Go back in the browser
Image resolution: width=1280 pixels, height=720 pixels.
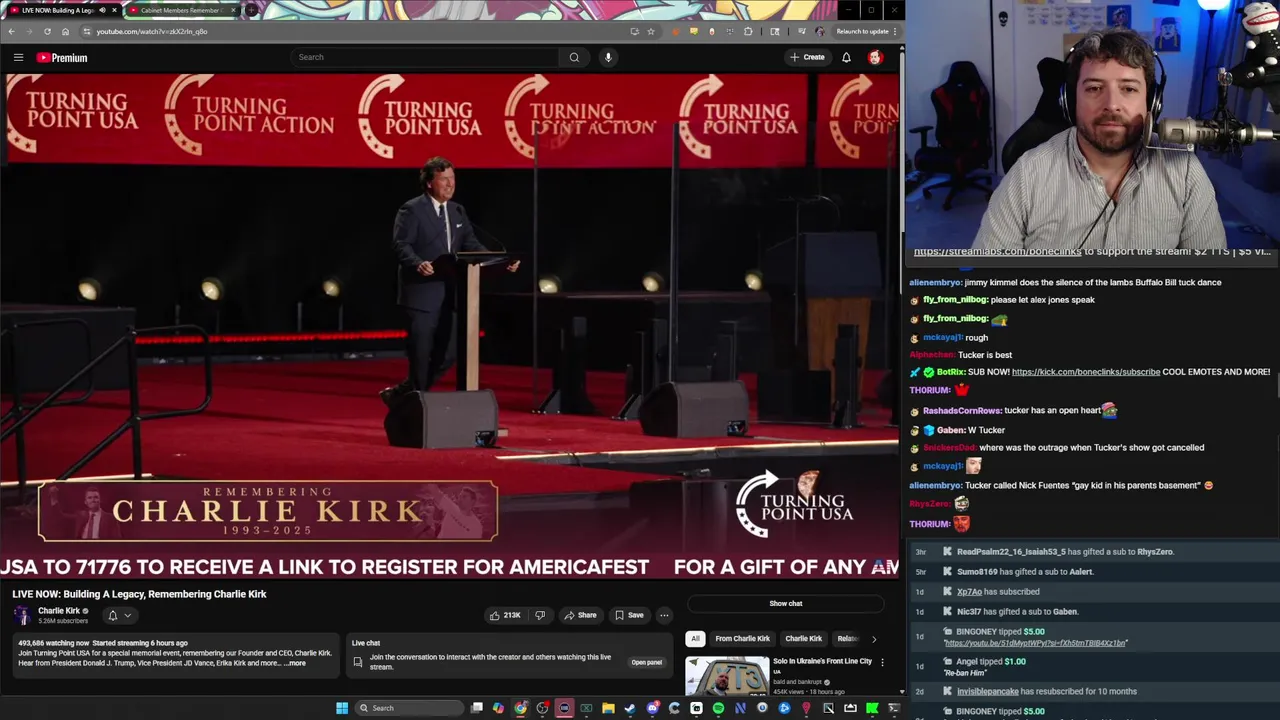11,31
